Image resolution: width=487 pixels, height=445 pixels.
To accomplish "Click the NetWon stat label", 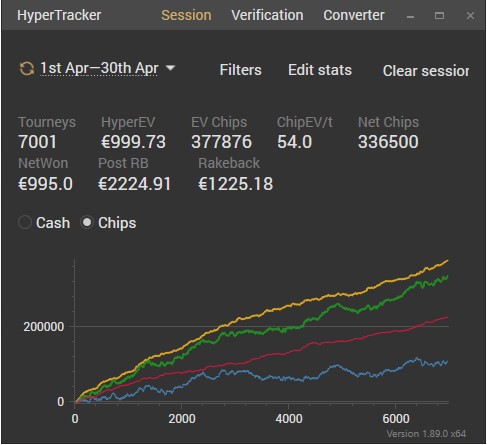I will tap(43, 163).
